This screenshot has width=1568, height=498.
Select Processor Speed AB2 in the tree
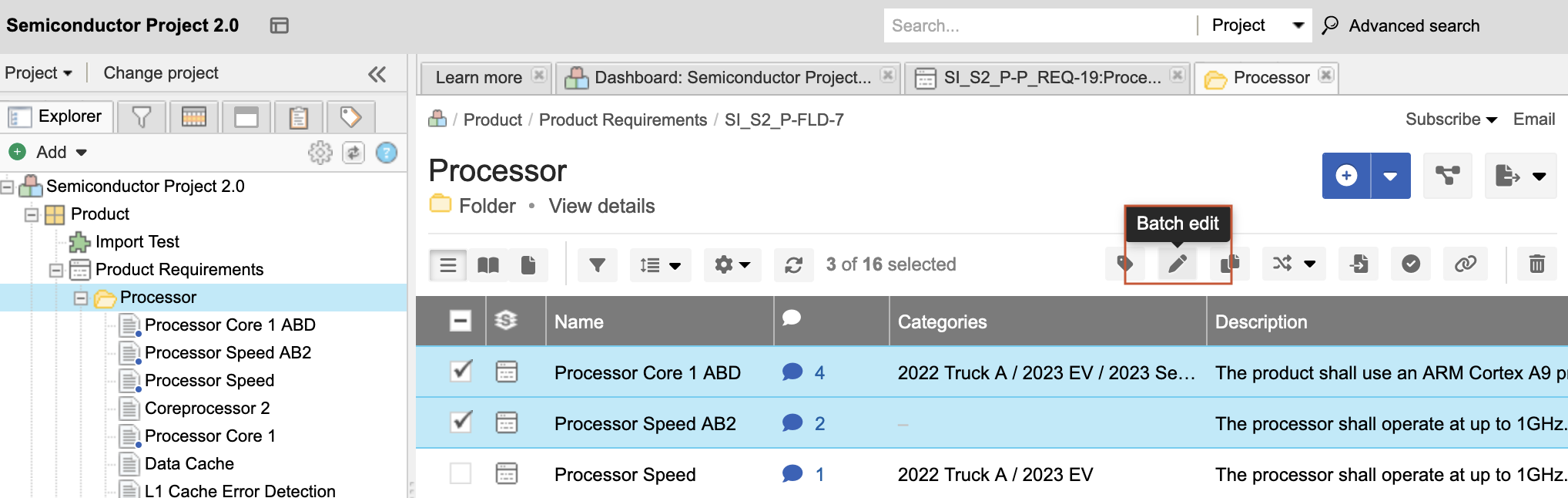click(228, 353)
